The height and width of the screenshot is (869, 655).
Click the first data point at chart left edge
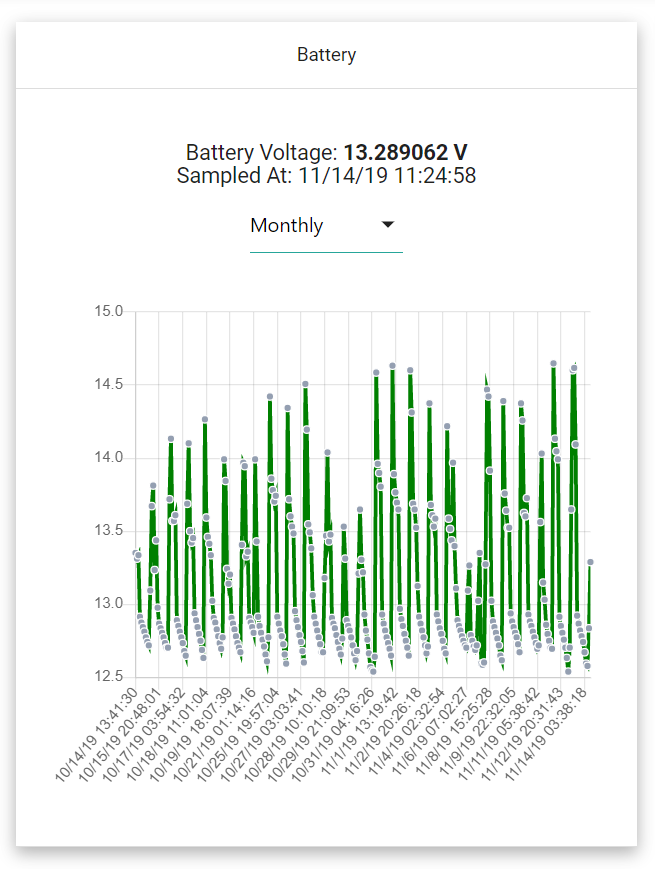(x=135, y=553)
